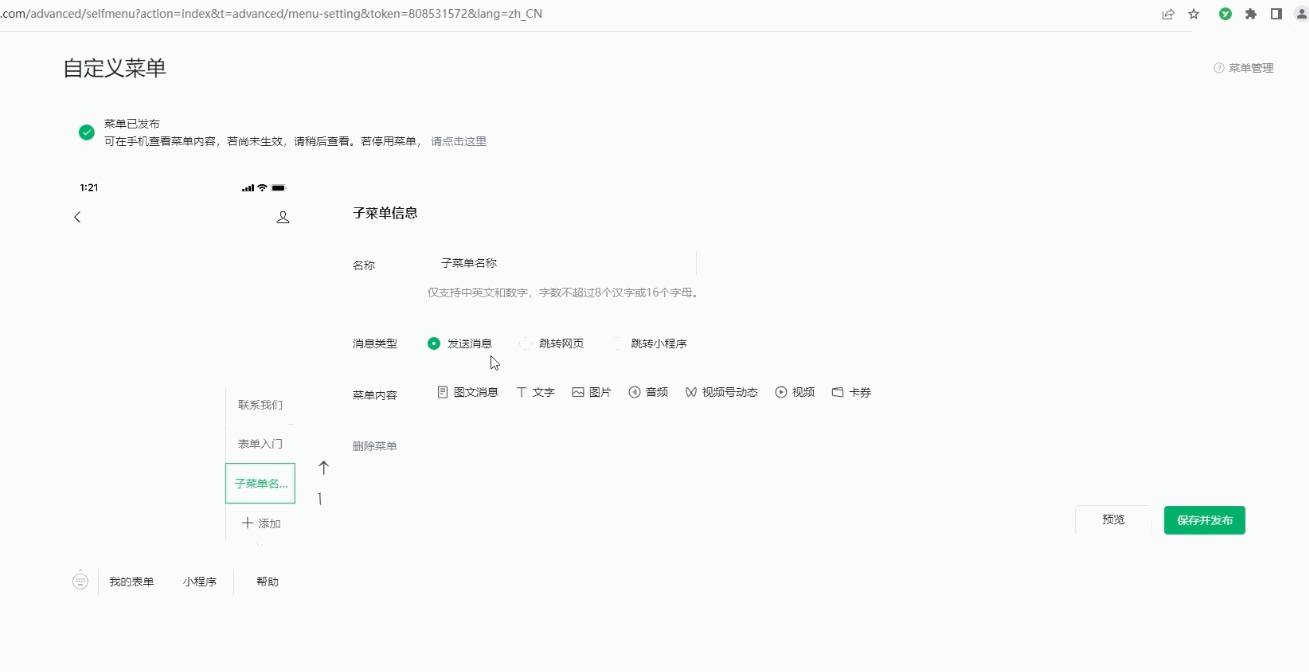
Task: Choose the 卡券 coupon content option
Action: pyautogui.click(x=851, y=393)
